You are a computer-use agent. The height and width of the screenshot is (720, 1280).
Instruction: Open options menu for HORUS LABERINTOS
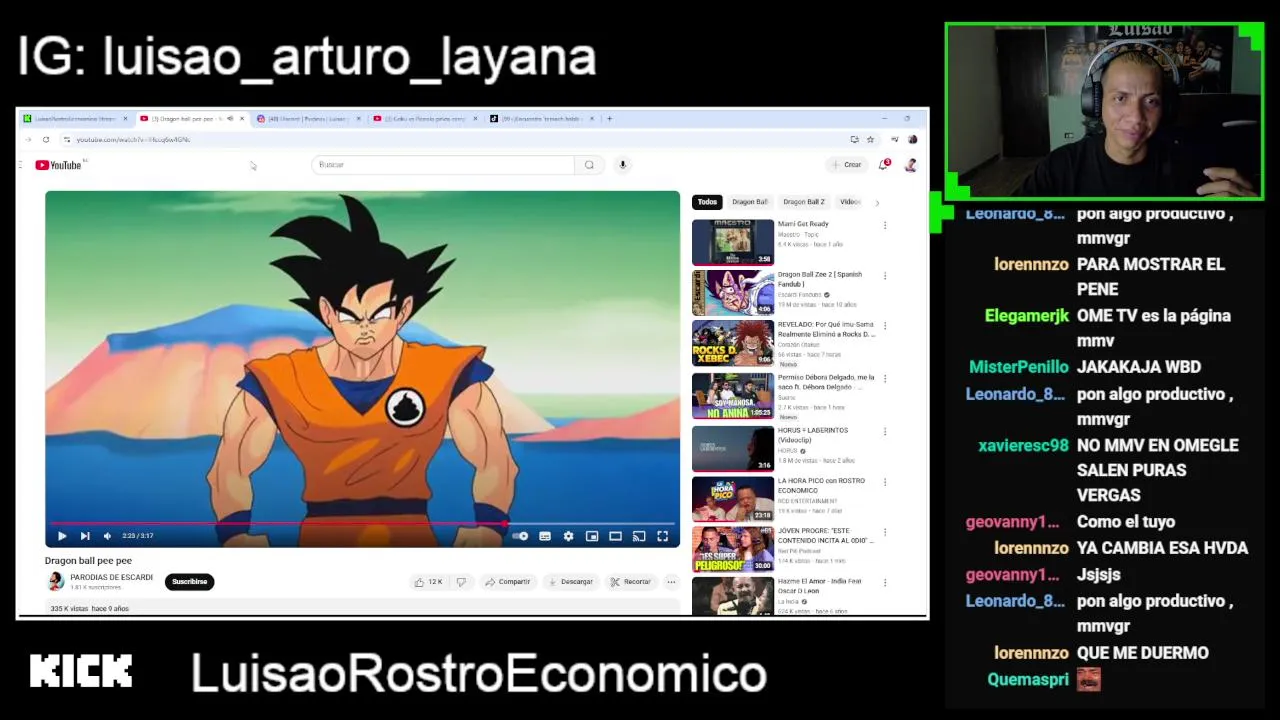point(885,431)
